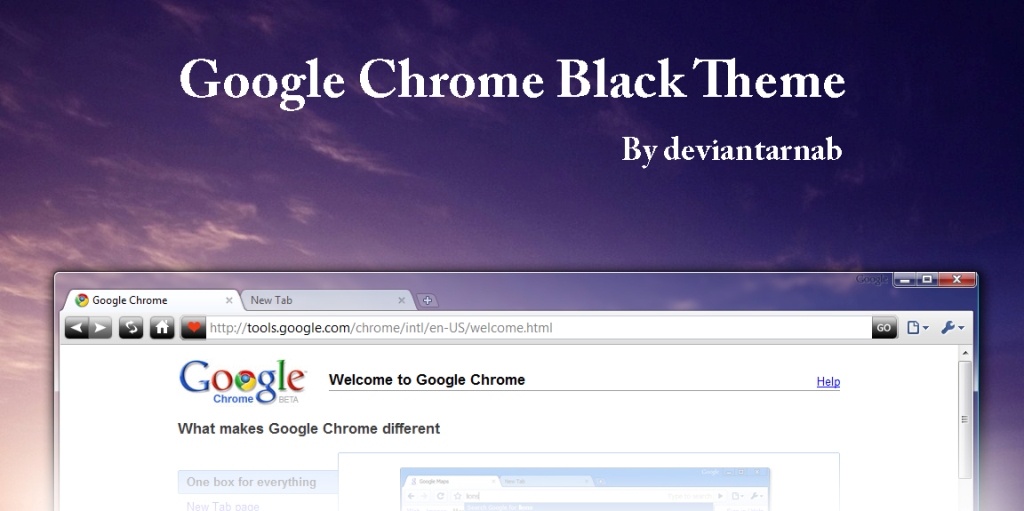Close the New Tab tab
This screenshot has width=1024, height=511.
(x=402, y=301)
